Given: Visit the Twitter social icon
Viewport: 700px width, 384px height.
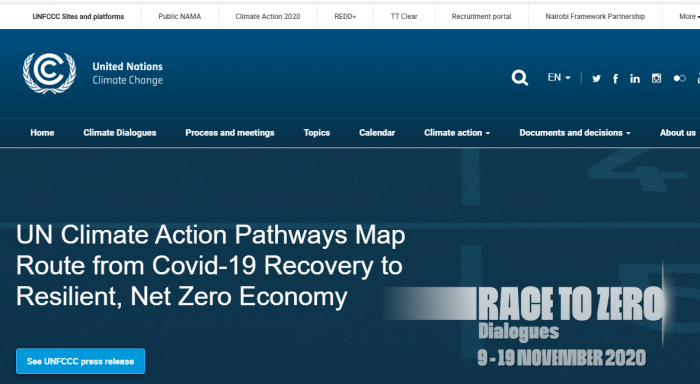Looking at the screenshot, I should point(596,79).
